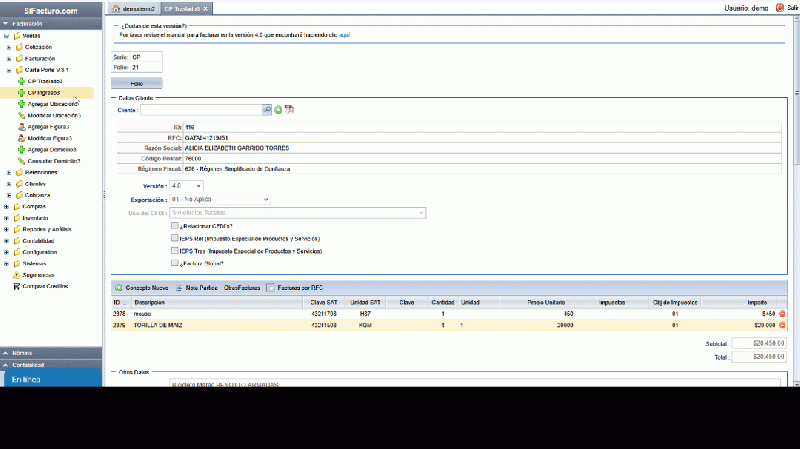
Task: Click the green add client icon
Action: tap(278, 110)
